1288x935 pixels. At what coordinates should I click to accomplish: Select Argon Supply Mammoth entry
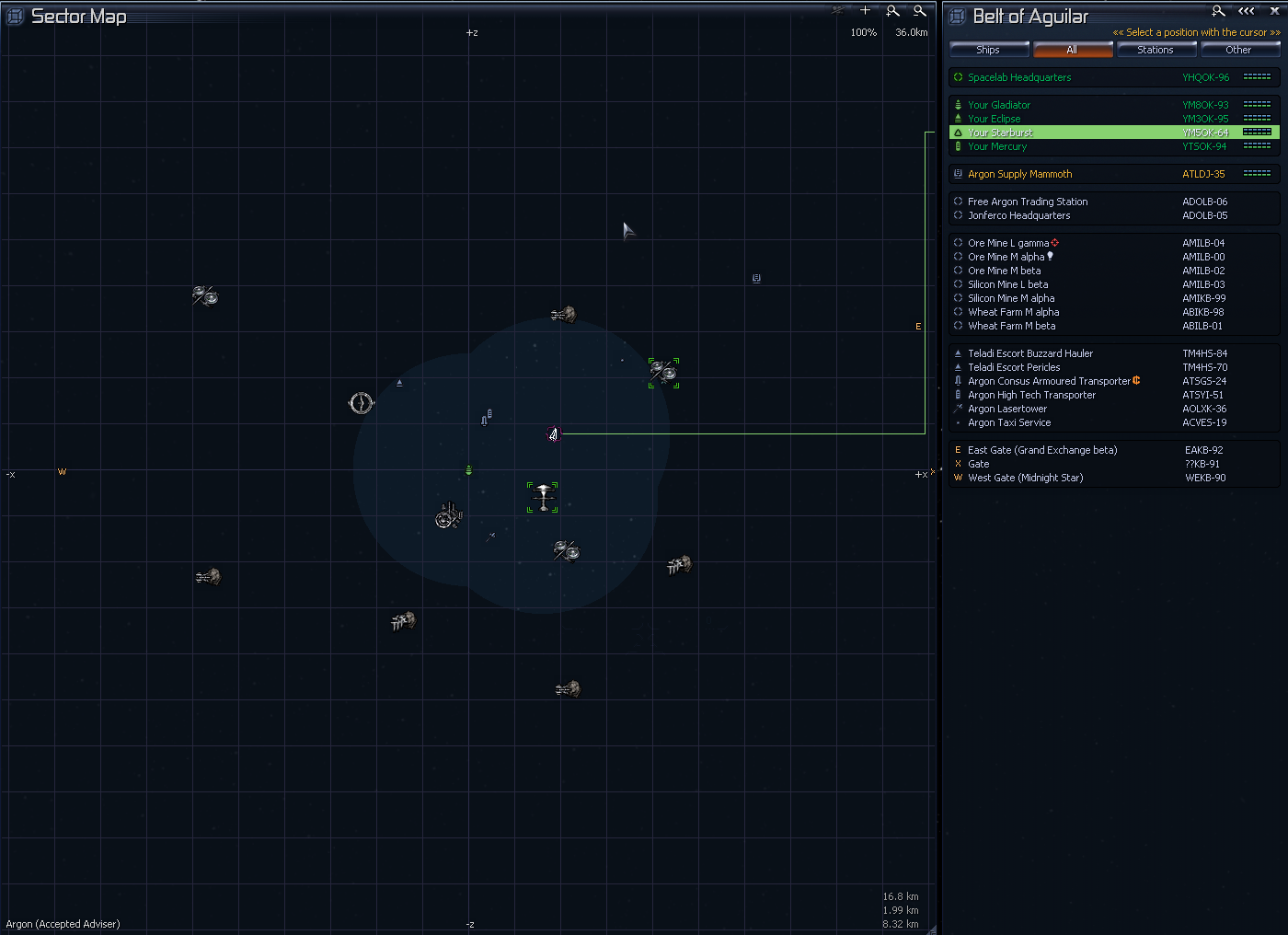1019,174
